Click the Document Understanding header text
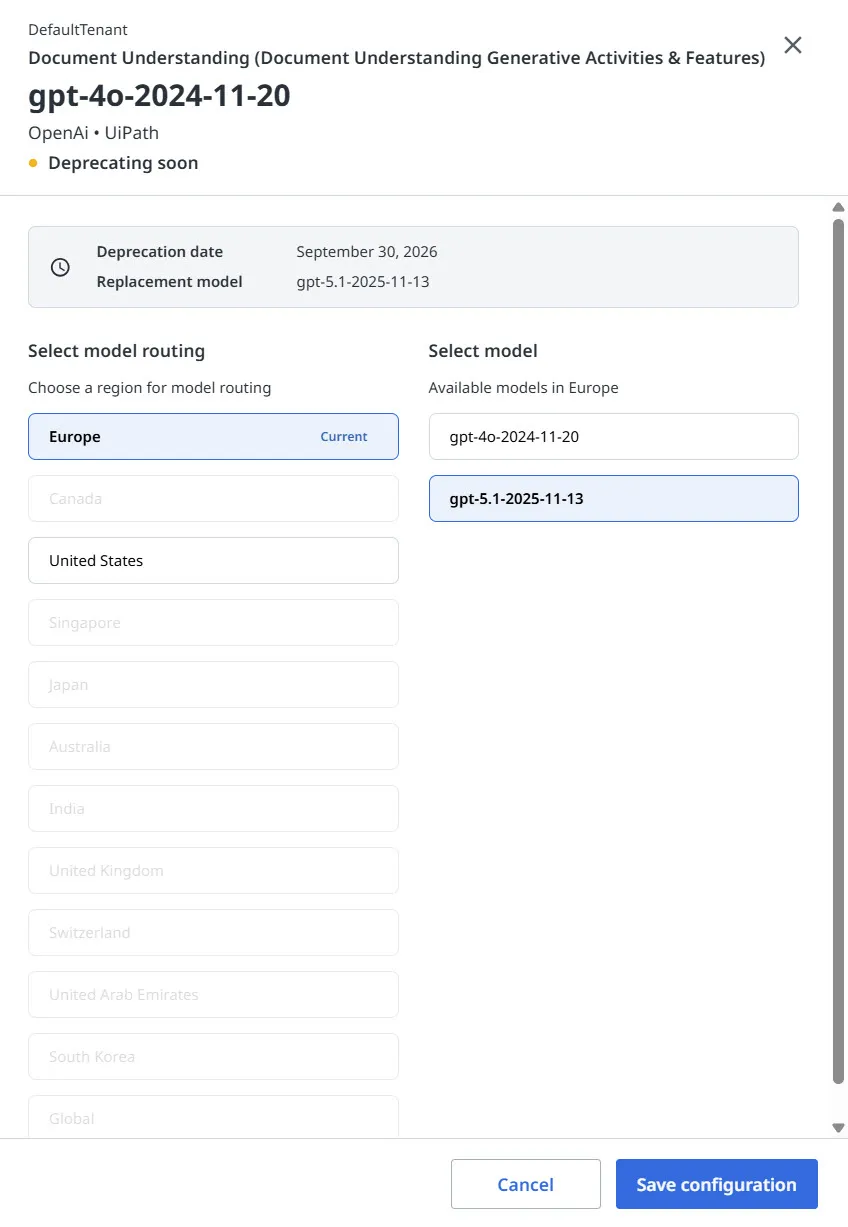The image size is (848, 1227). coord(397,58)
